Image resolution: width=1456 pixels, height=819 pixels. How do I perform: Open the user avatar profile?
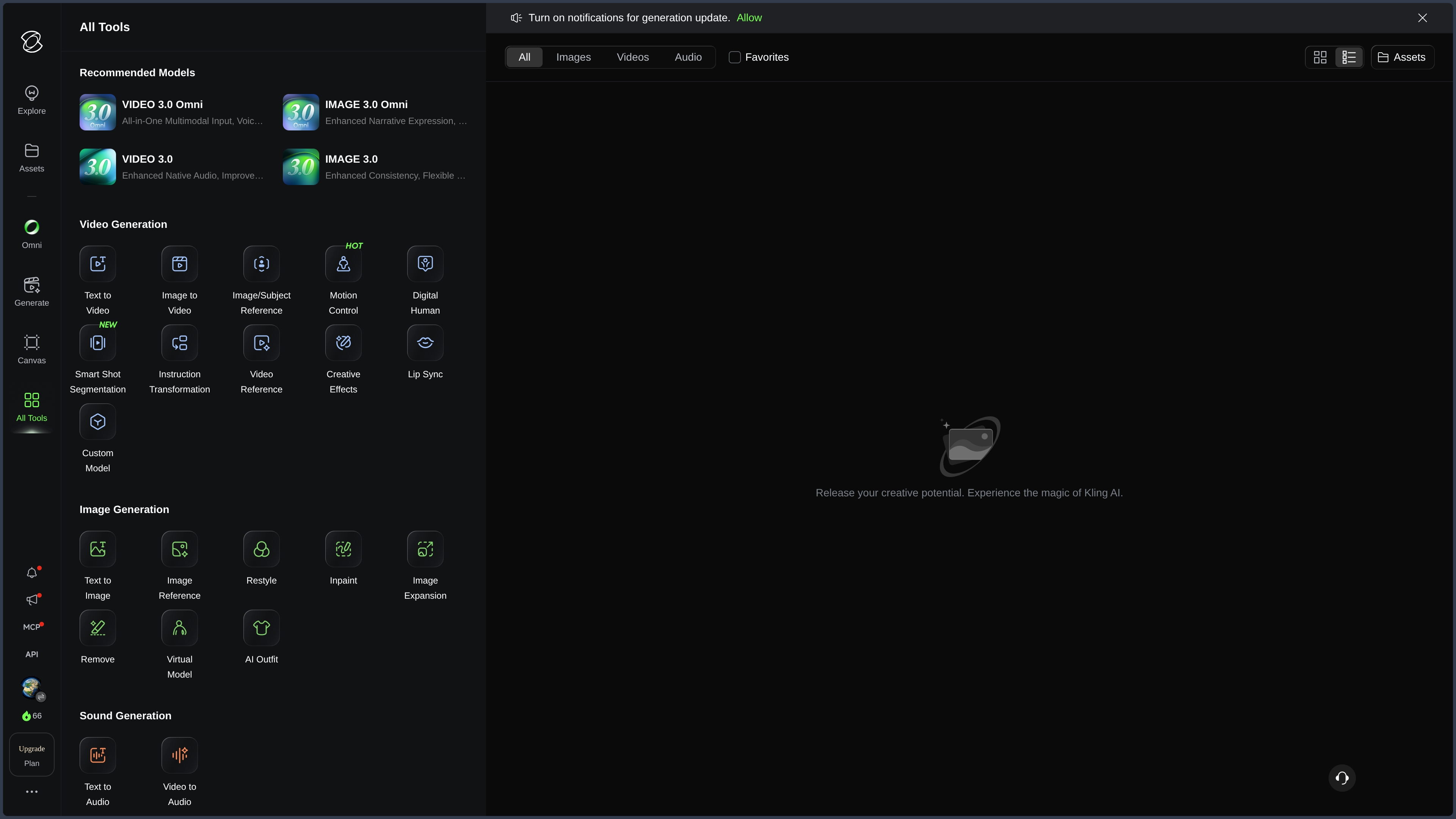point(31,688)
